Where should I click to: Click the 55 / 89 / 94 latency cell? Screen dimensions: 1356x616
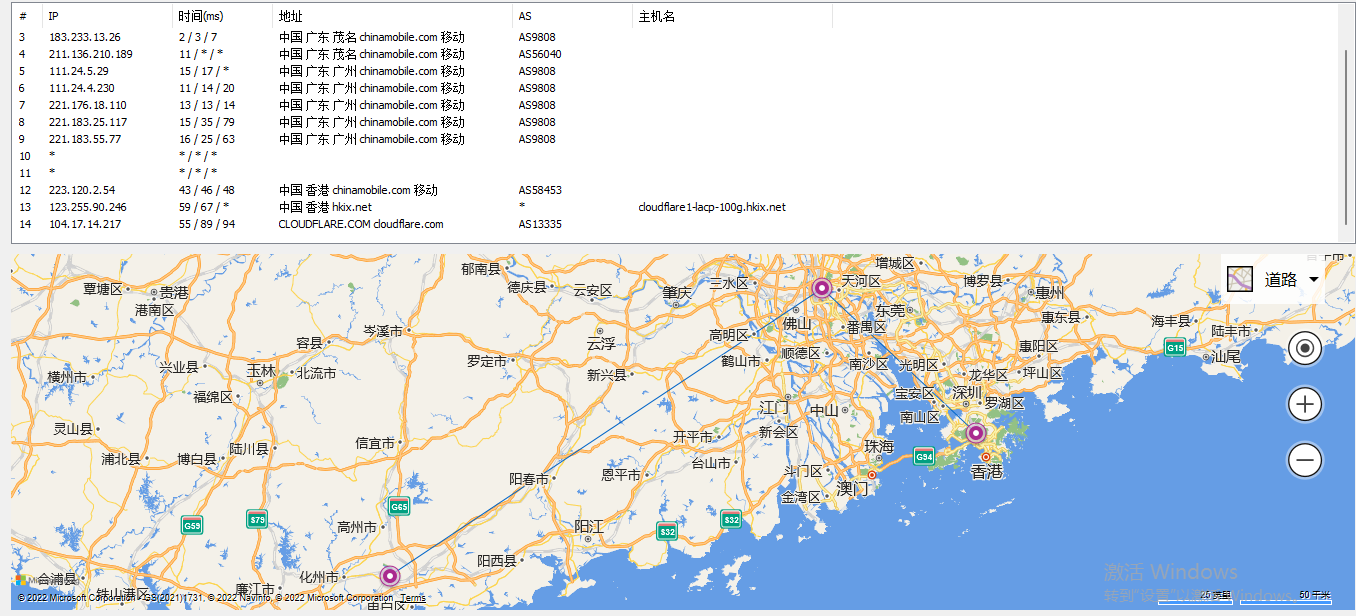[207, 224]
